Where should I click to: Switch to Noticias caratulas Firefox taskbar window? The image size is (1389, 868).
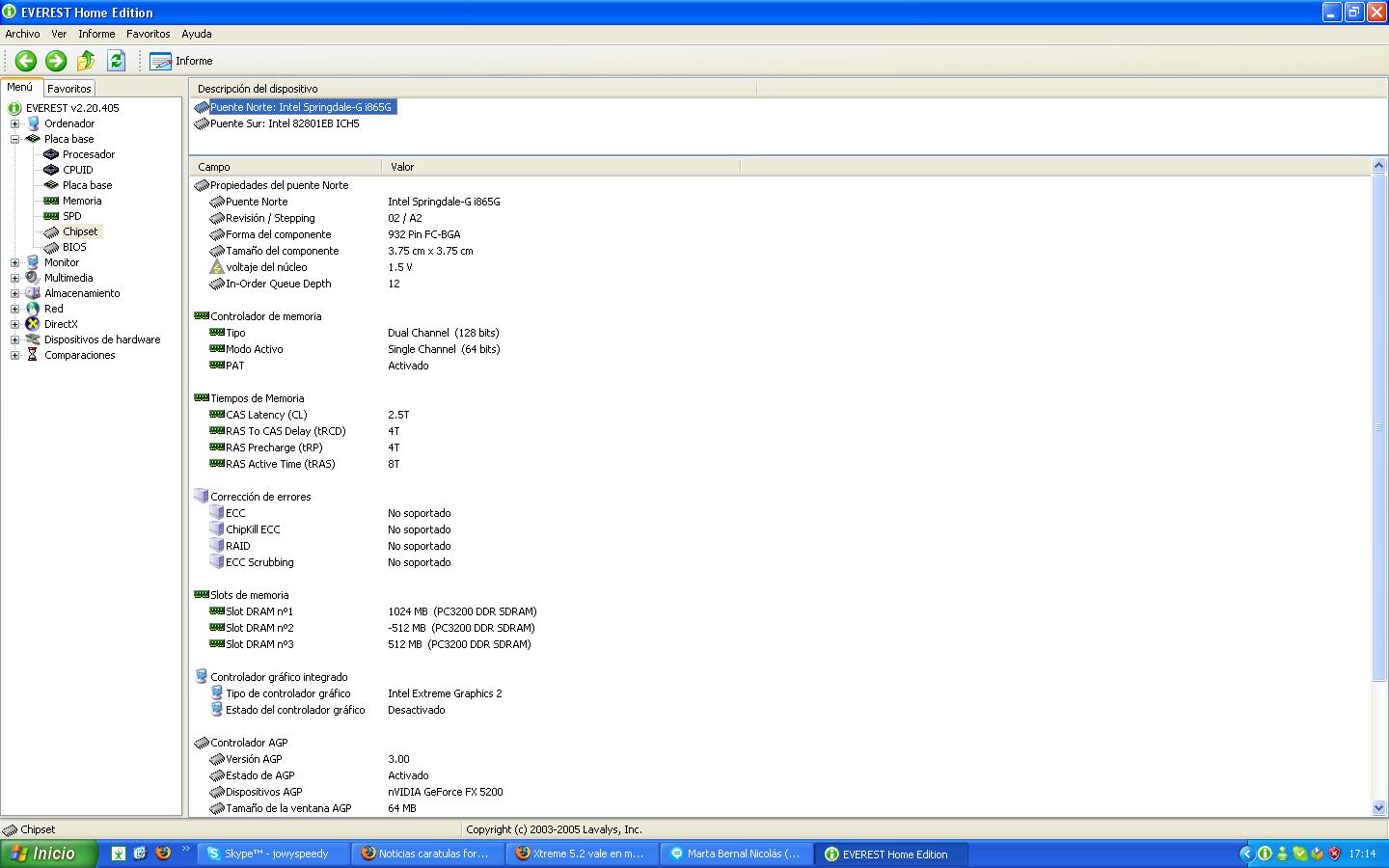coord(427,854)
